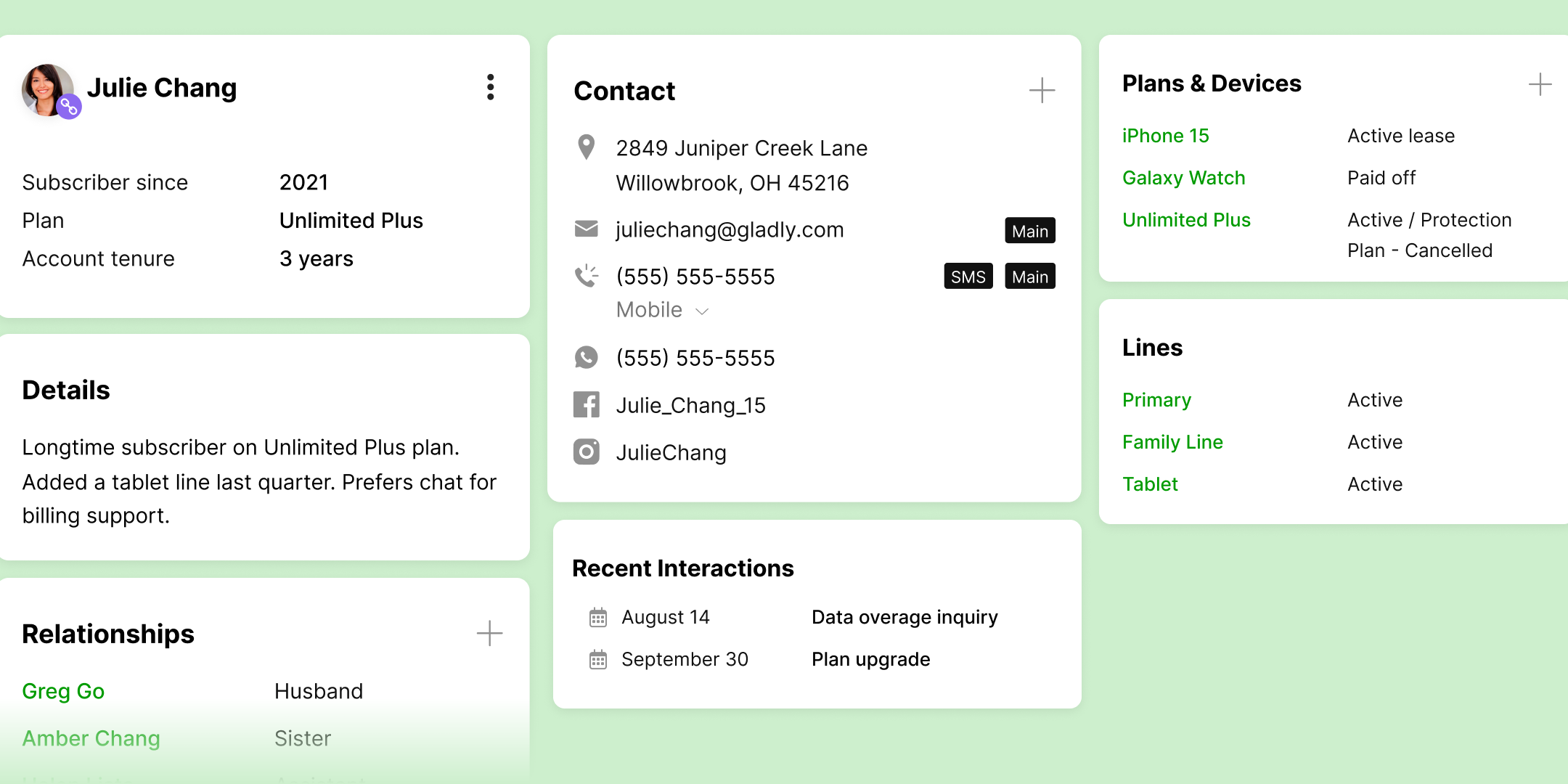Image resolution: width=1568 pixels, height=784 pixels.
Task: Click the Plan upgrade interaction
Action: (870, 659)
